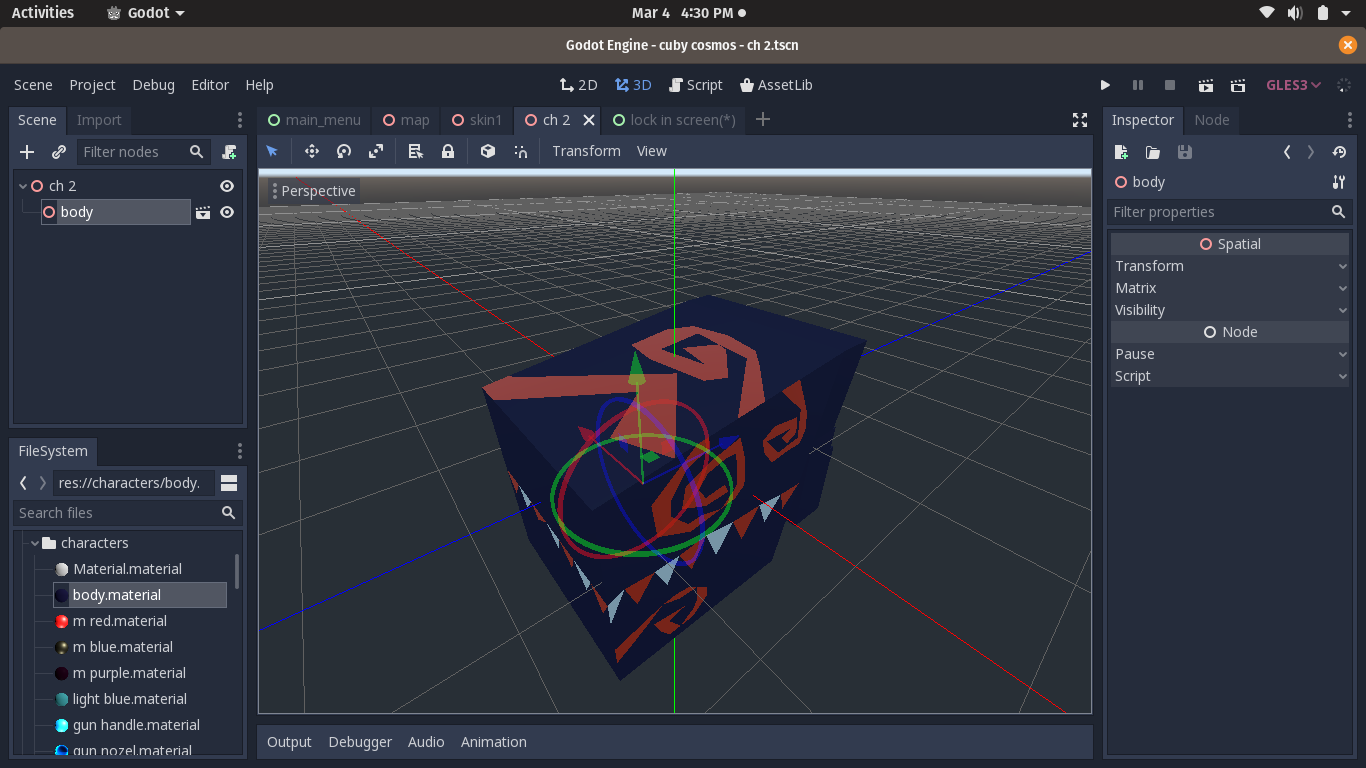
Task: Select the Scale mode tool
Action: tap(376, 151)
